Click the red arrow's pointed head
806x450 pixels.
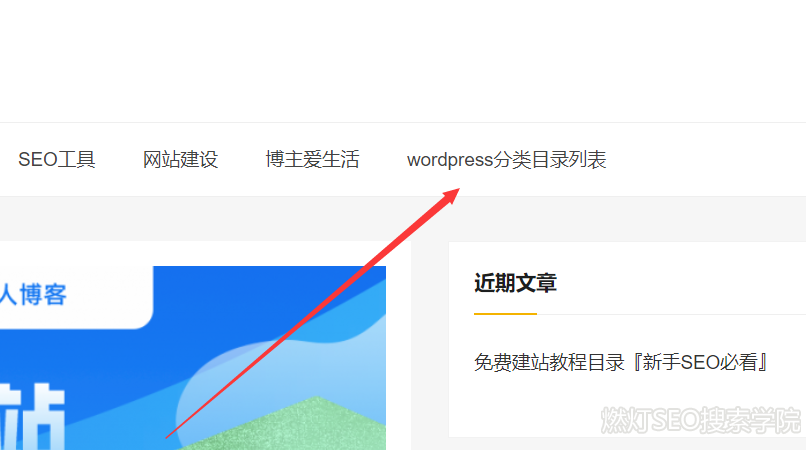click(450, 196)
